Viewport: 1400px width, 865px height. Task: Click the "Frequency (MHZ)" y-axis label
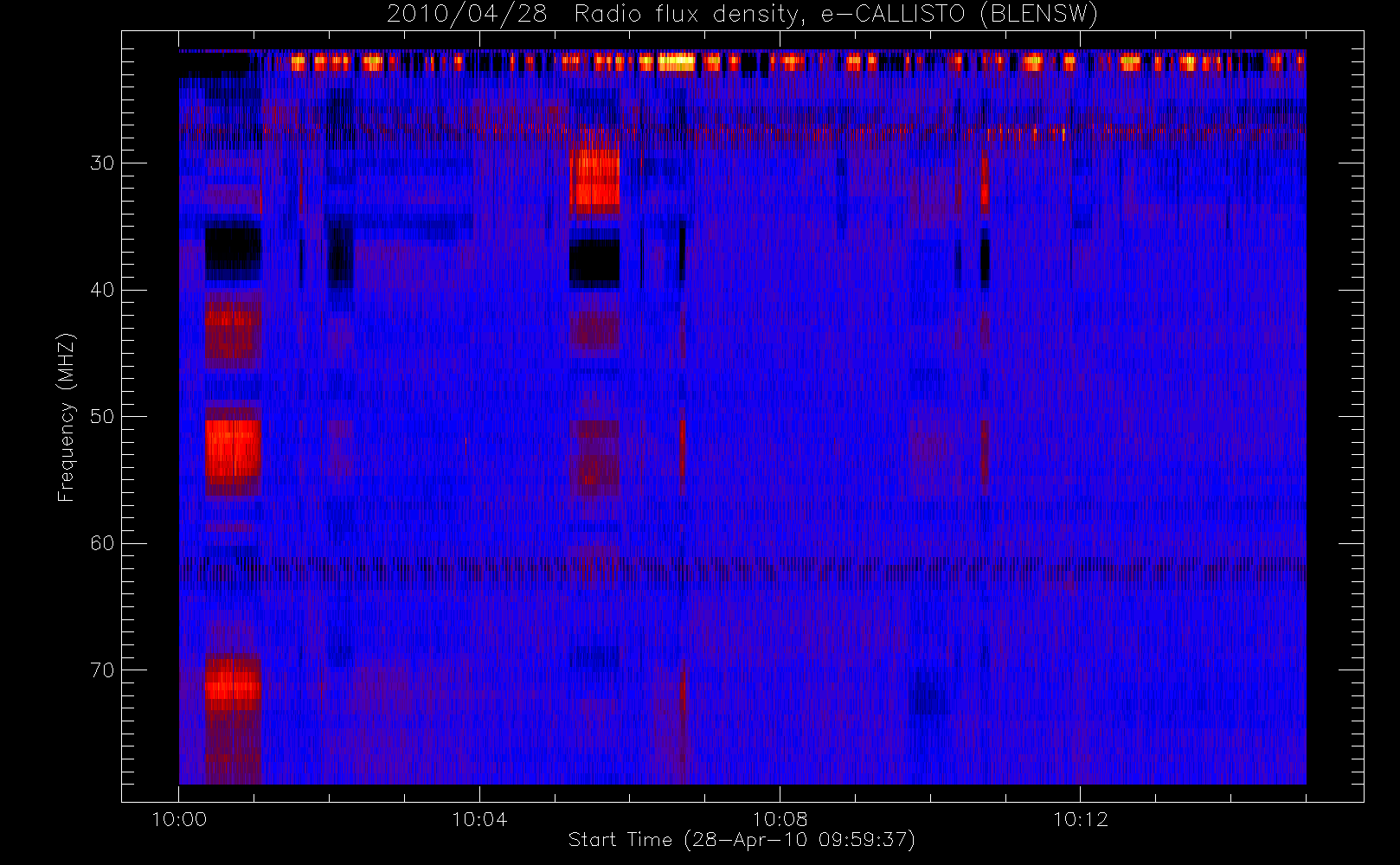67,417
